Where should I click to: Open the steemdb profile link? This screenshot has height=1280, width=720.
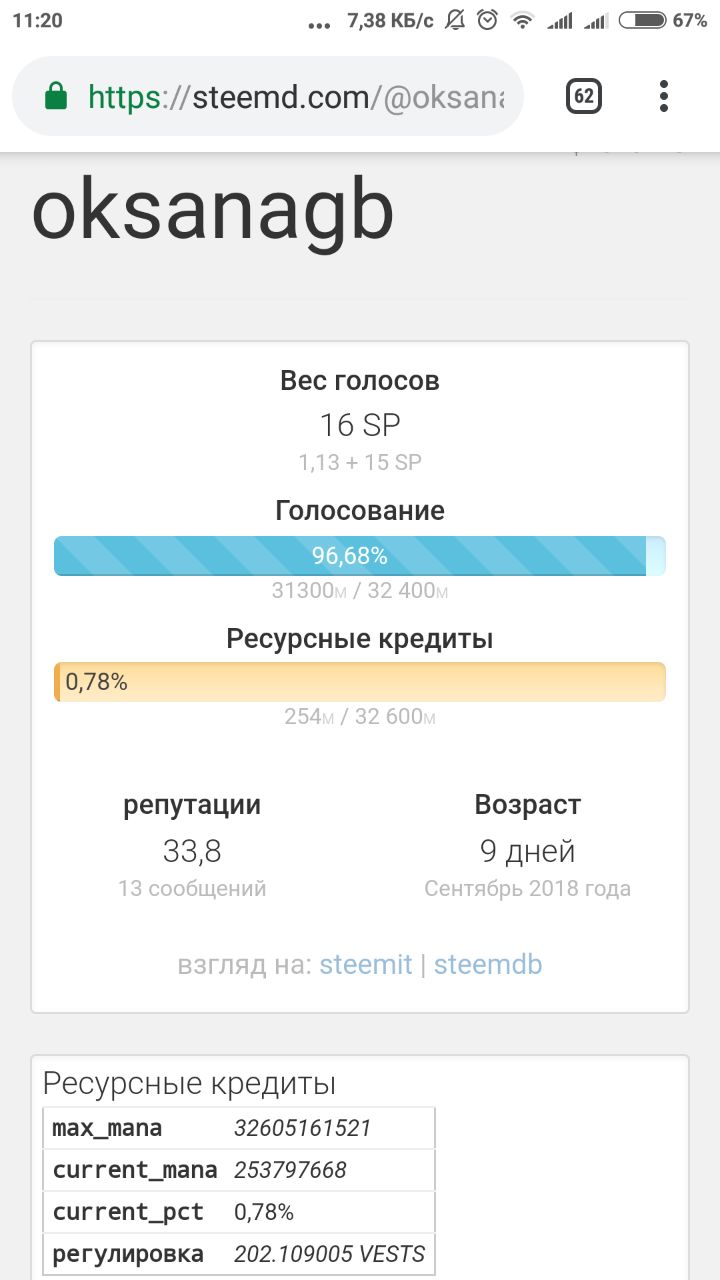[x=488, y=965]
